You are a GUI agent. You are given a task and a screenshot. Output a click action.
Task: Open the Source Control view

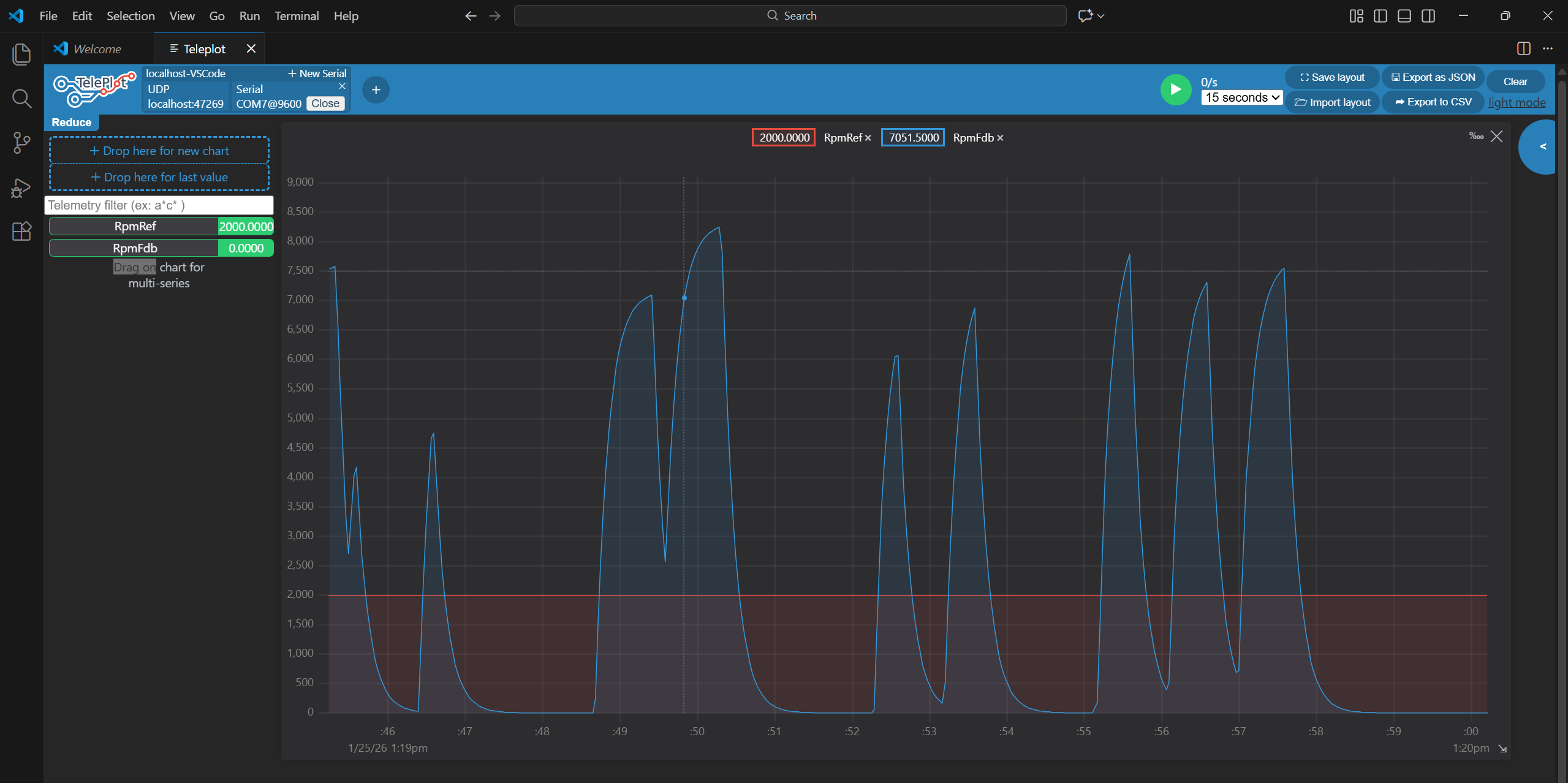21,143
